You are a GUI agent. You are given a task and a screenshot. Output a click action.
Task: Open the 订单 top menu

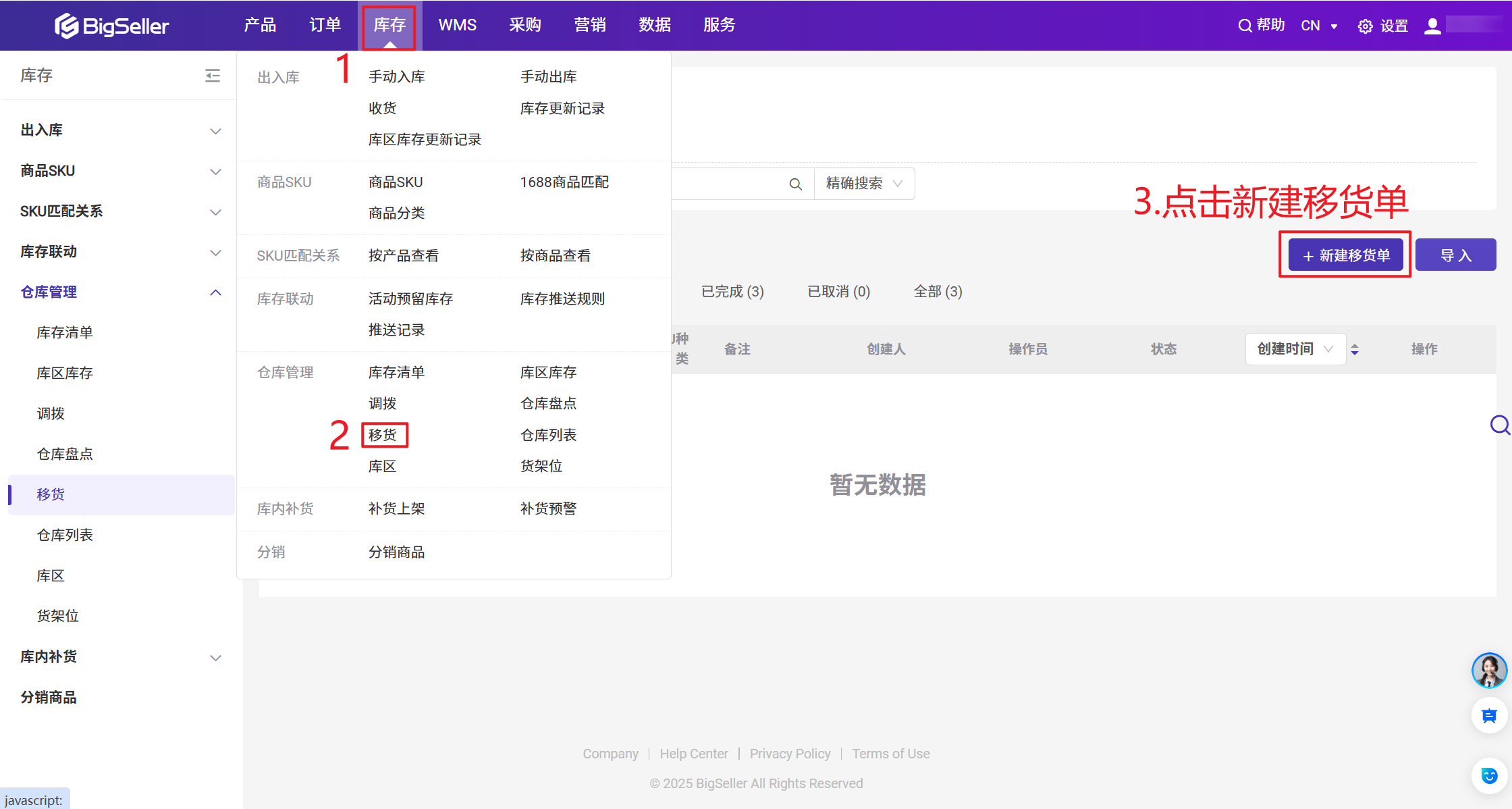pos(325,25)
